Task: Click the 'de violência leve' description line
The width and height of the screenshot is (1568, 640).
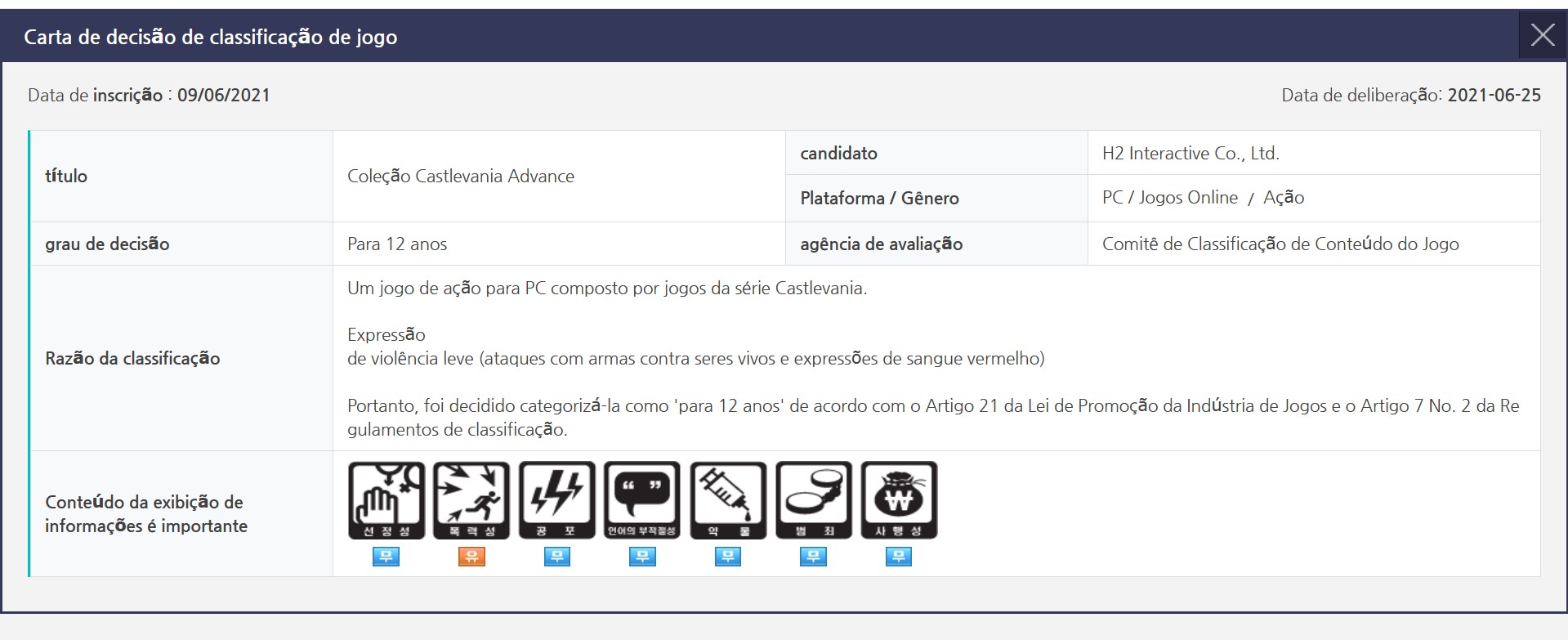Action: pyautogui.click(x=696, y=358)
